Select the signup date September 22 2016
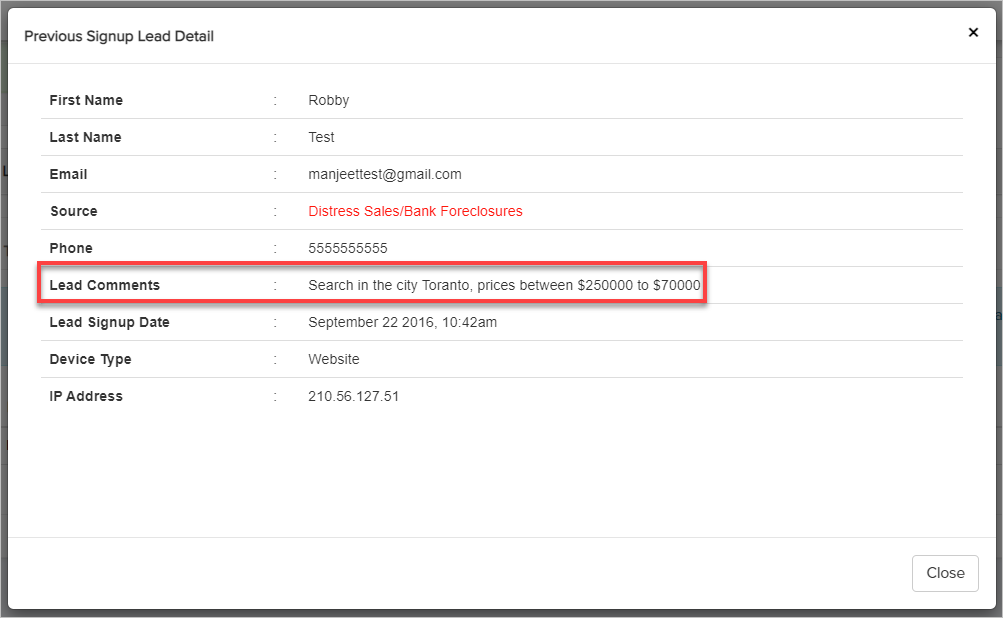This screenshot has width=1003, height=618. [402, 322]
